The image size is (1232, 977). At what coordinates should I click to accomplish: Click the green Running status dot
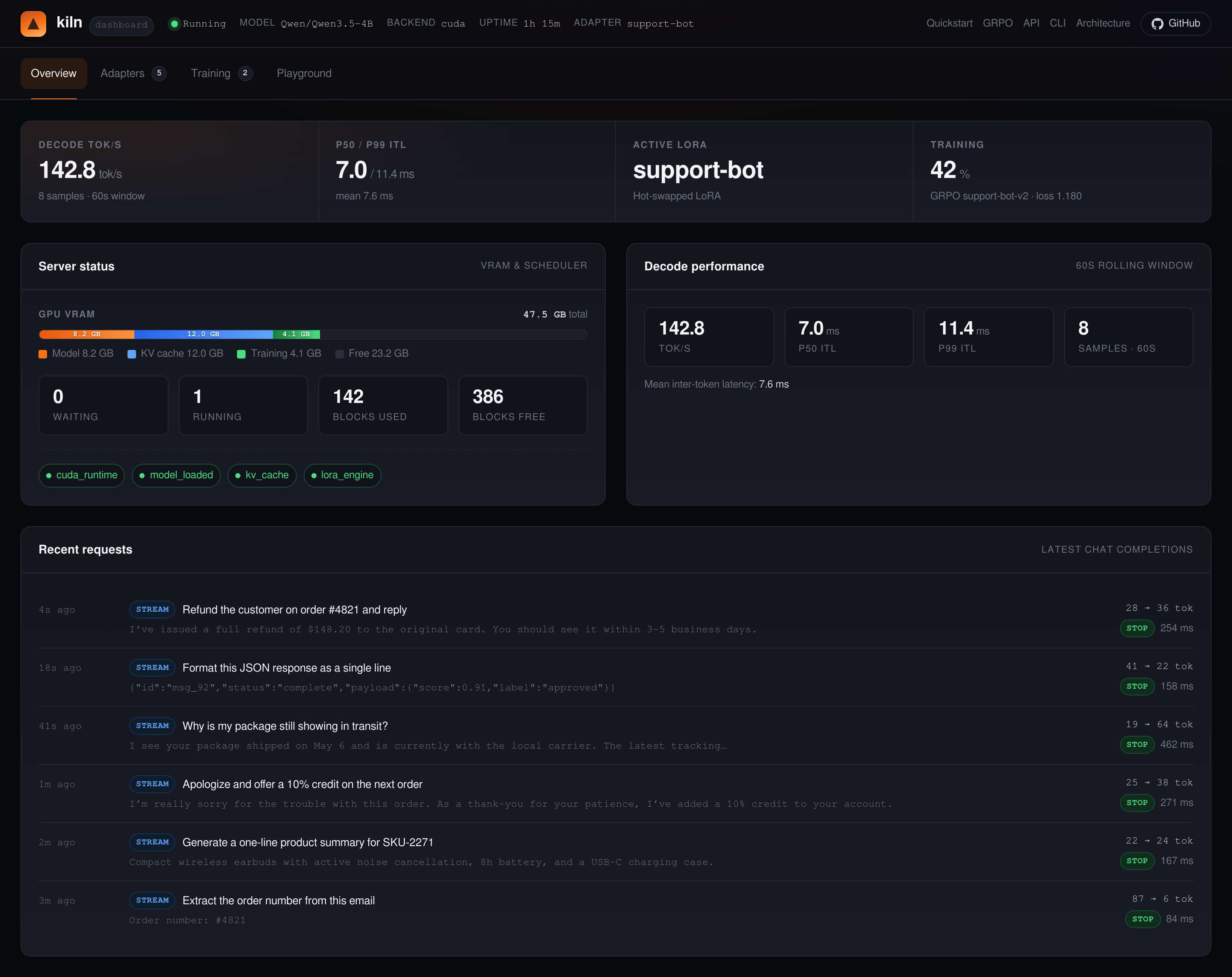174,24
